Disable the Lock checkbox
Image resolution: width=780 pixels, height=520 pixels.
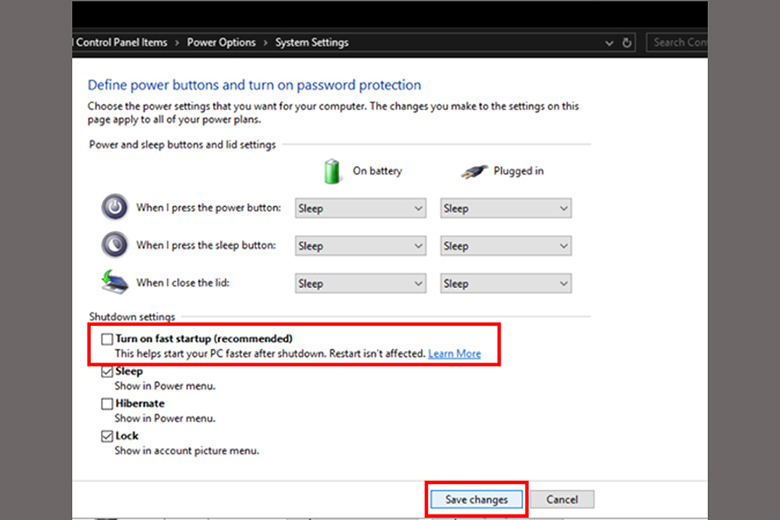click(107, 436)
